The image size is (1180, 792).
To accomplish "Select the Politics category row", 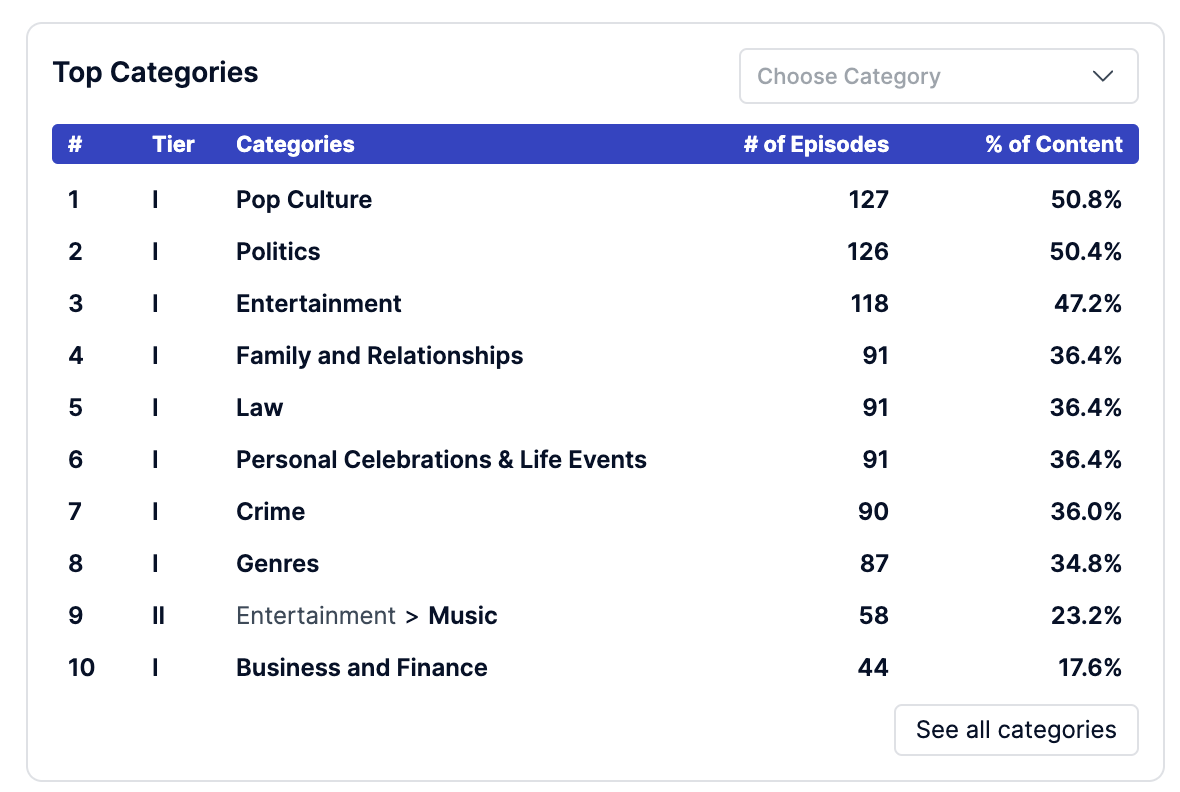I will 595,251.
